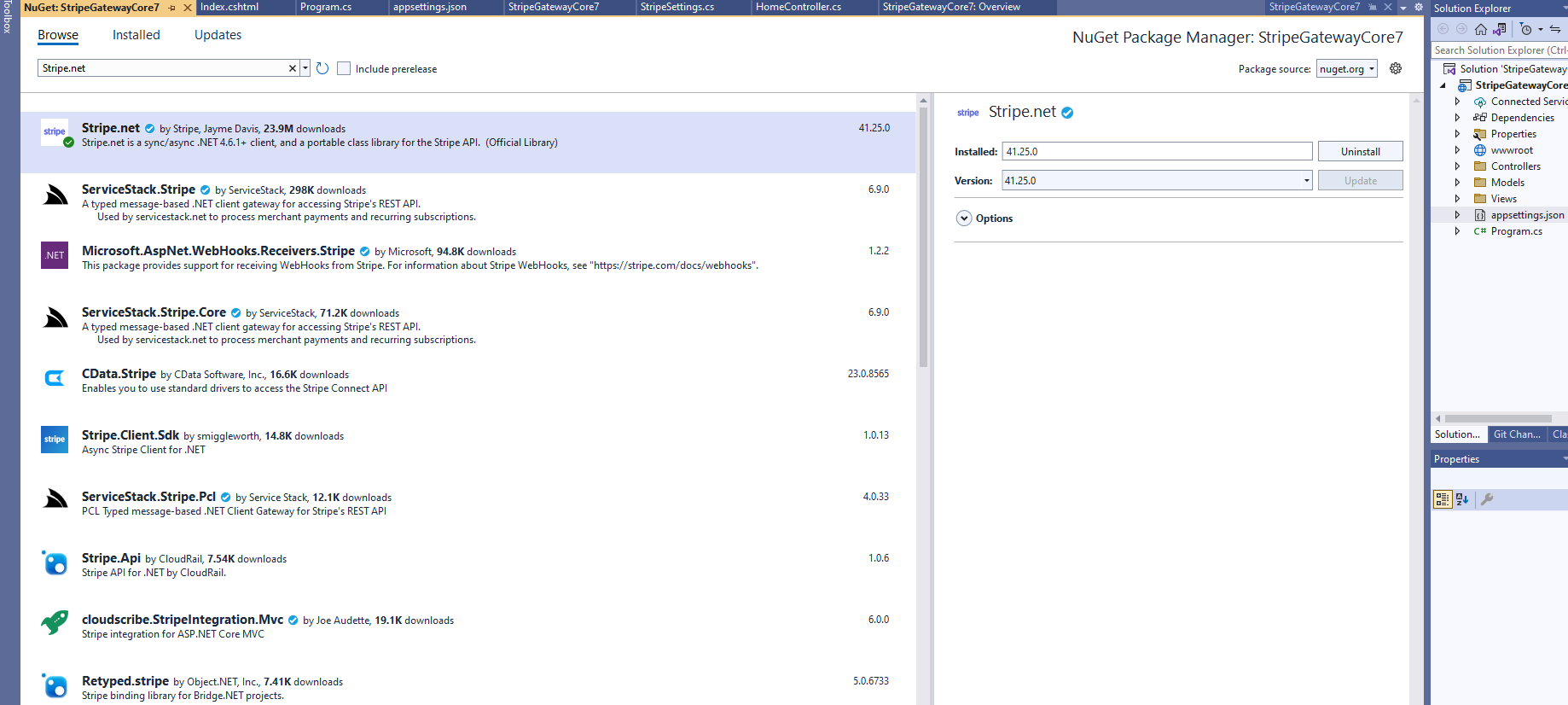
Task: Click the package list vertical scrollbar thumb
Action: 923,237
